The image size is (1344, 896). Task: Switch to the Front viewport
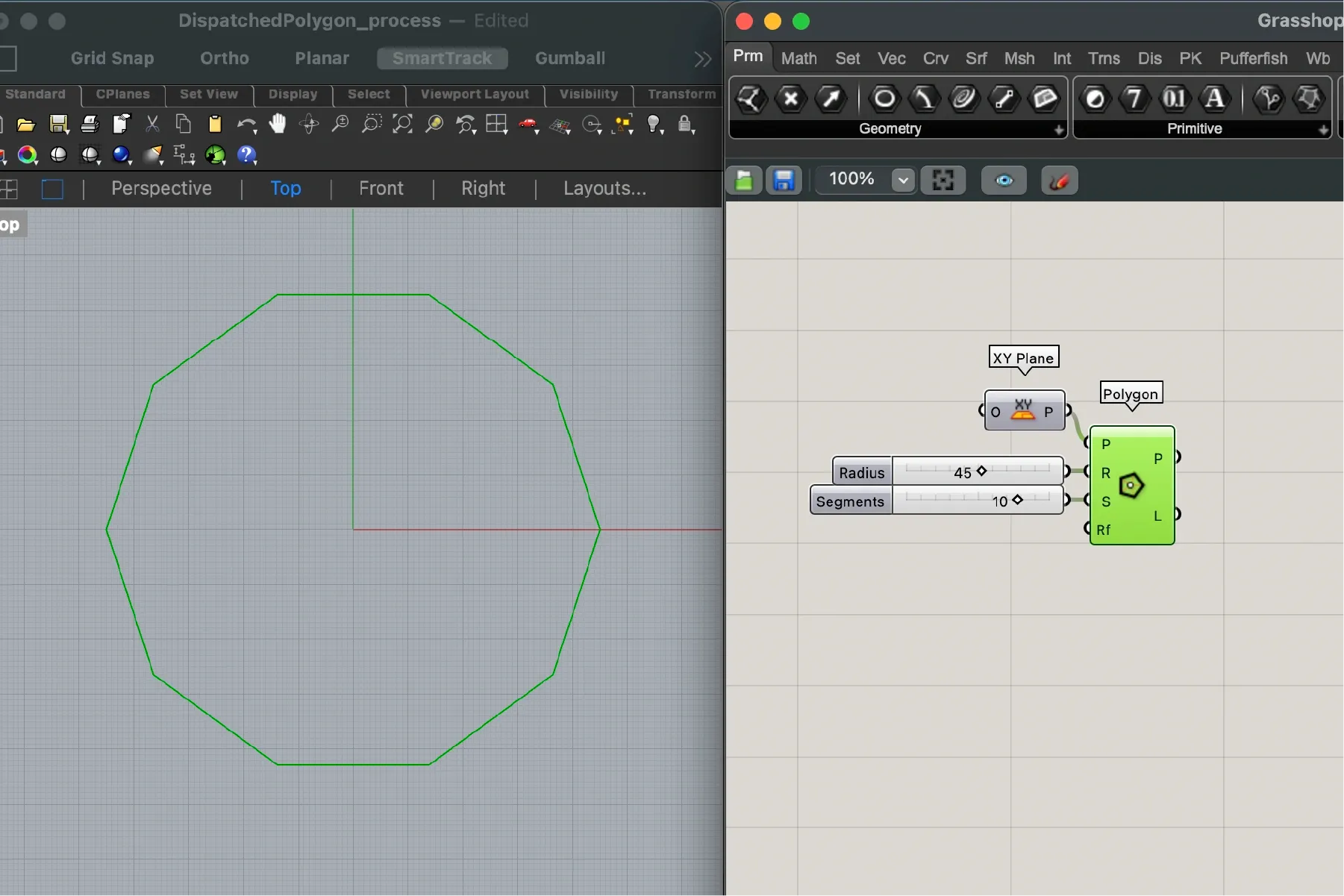pos(380,188)
